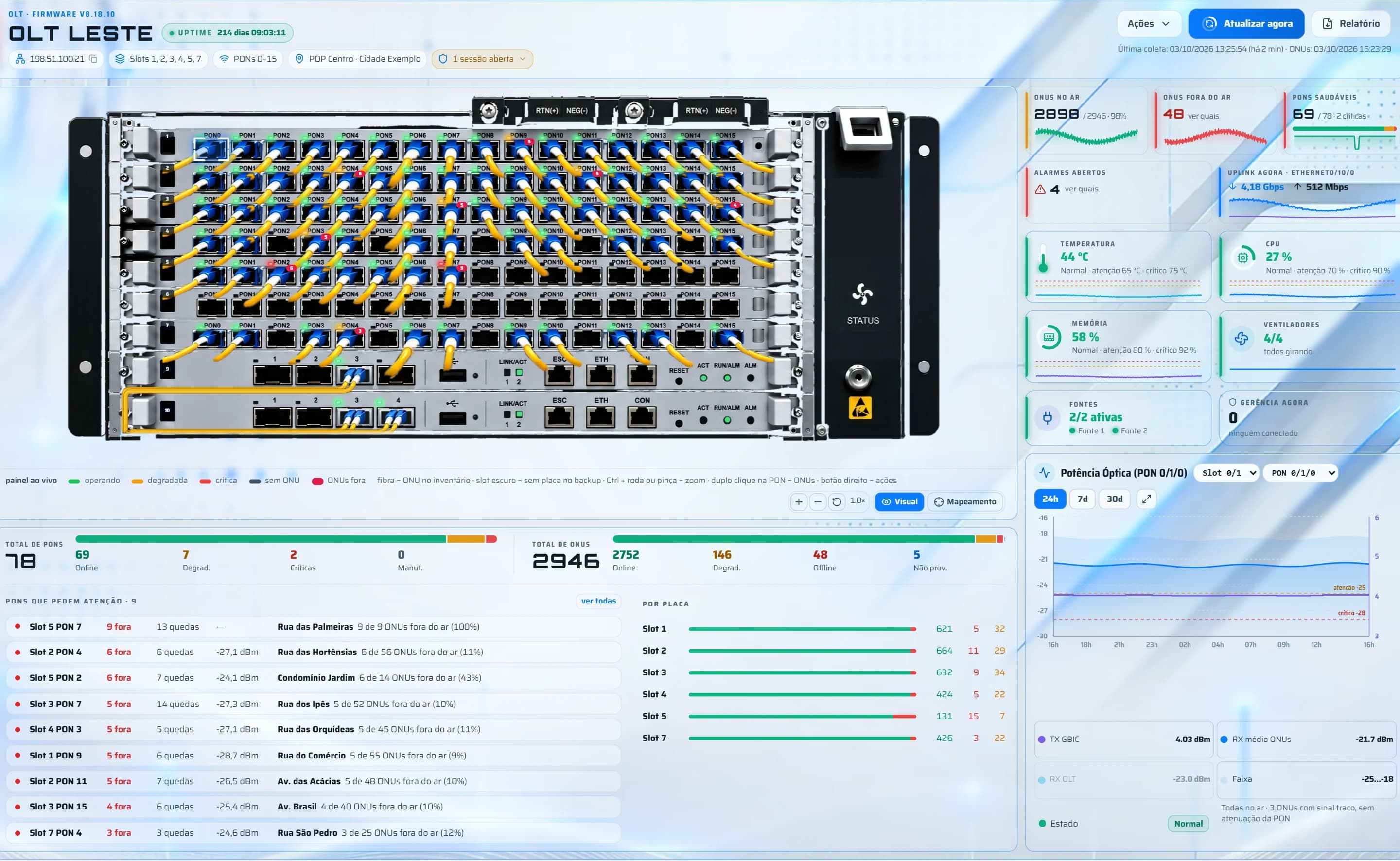Toggle TX GBIC series in chart

1124,739
